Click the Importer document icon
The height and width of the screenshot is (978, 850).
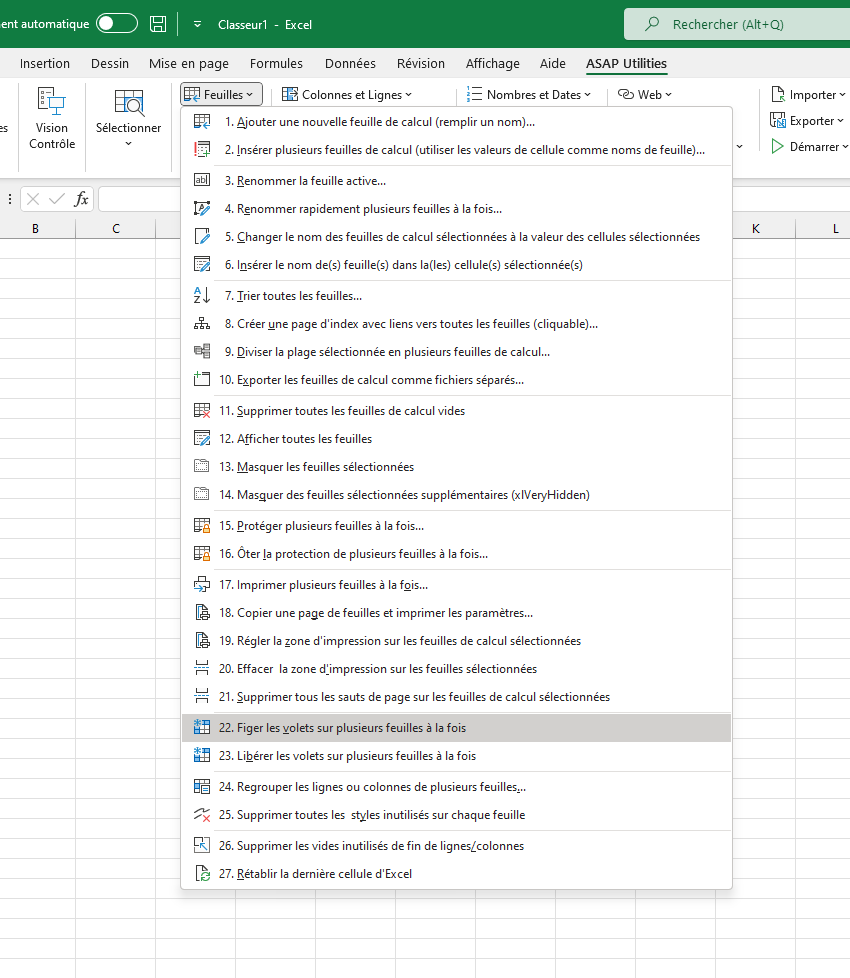778,94
